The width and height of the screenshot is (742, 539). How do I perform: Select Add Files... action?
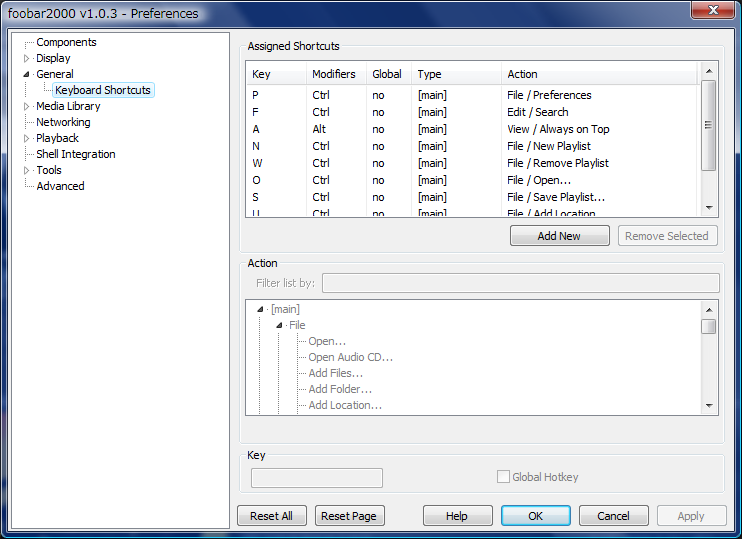336,373
